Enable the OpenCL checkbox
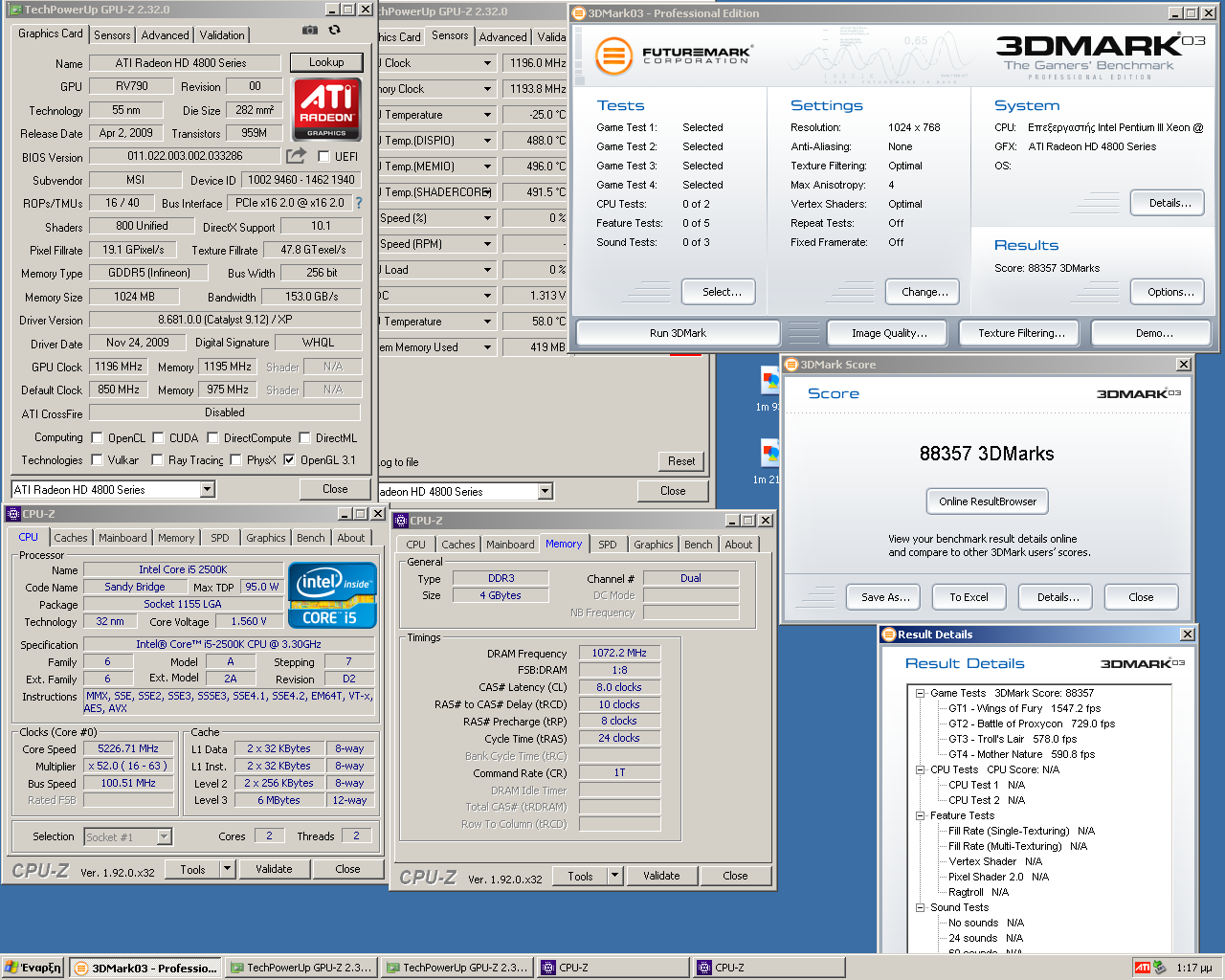Viewport: 1225px width, 980px height. [97, 437]
